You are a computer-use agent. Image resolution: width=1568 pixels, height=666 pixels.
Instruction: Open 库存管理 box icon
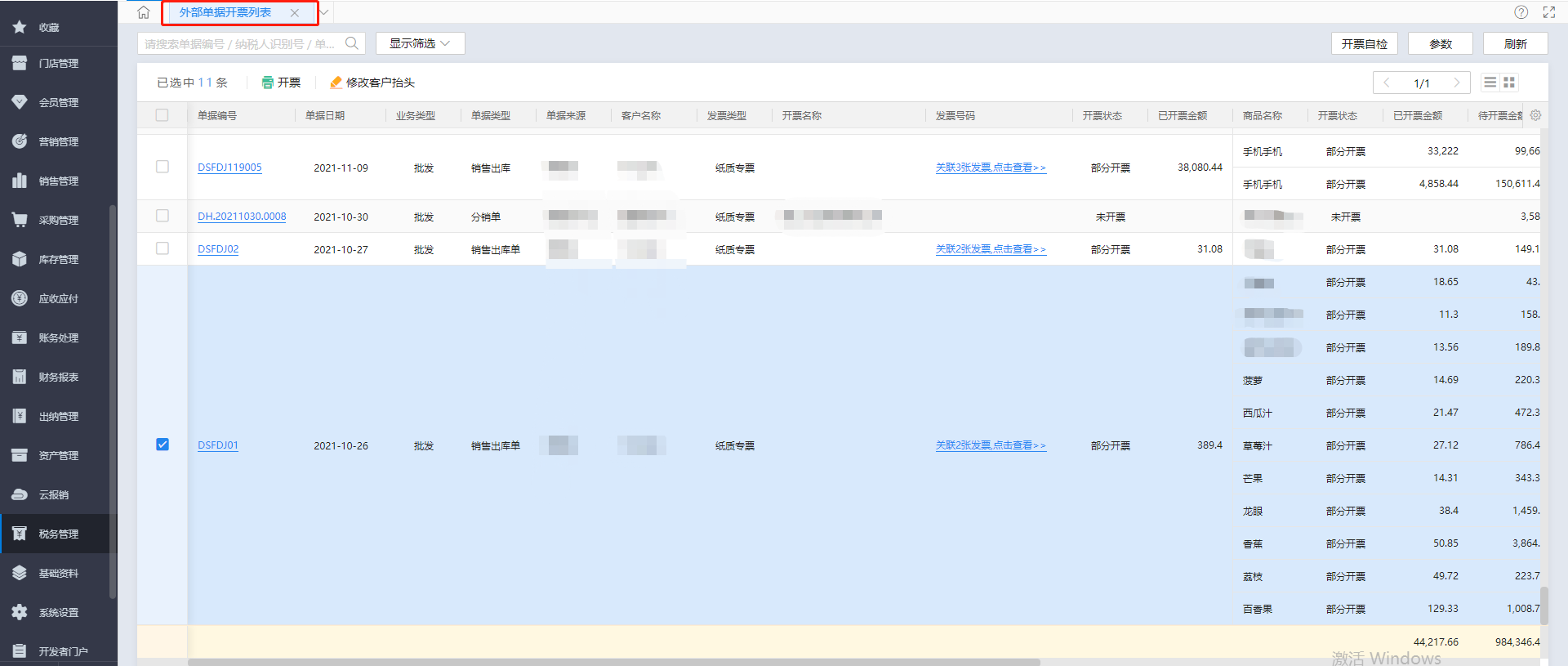pyautogui.click(x=20, y=259)
